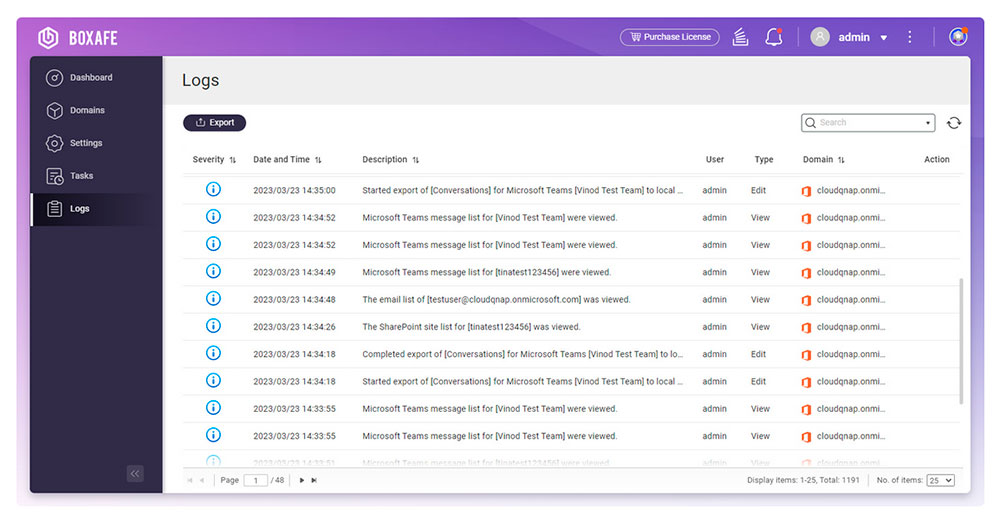This screenshot has height=522, width=1000.
Task: Click the refresh icon beside search
Action: [953, 123]
